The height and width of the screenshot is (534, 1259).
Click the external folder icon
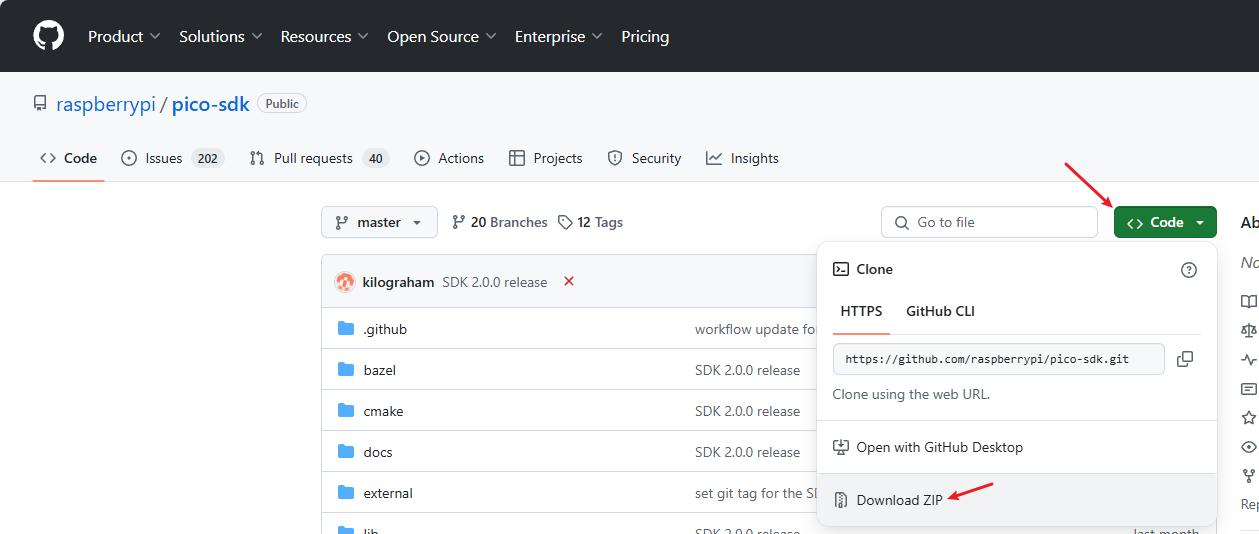point(346,493)
